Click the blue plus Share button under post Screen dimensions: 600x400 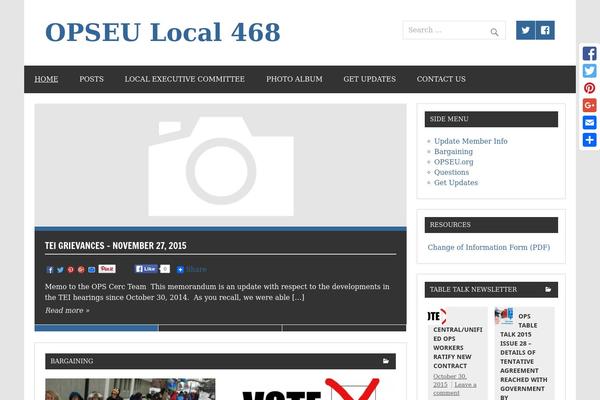coord(192,269)
